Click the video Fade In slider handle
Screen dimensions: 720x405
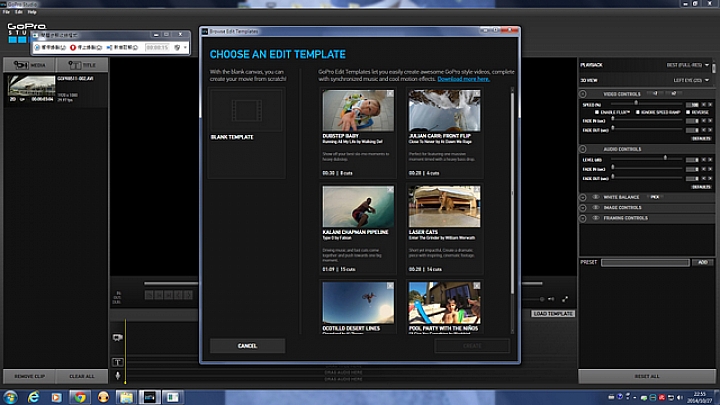pos(613,119)
